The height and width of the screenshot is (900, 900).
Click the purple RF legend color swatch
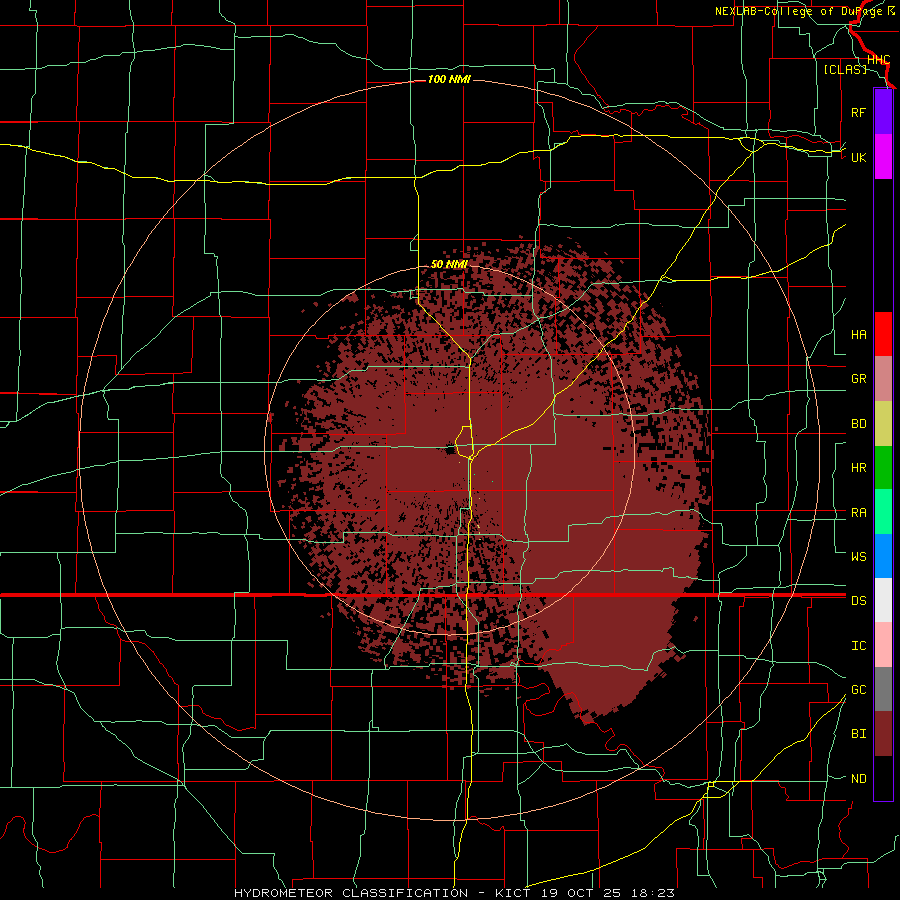[883, 112]
